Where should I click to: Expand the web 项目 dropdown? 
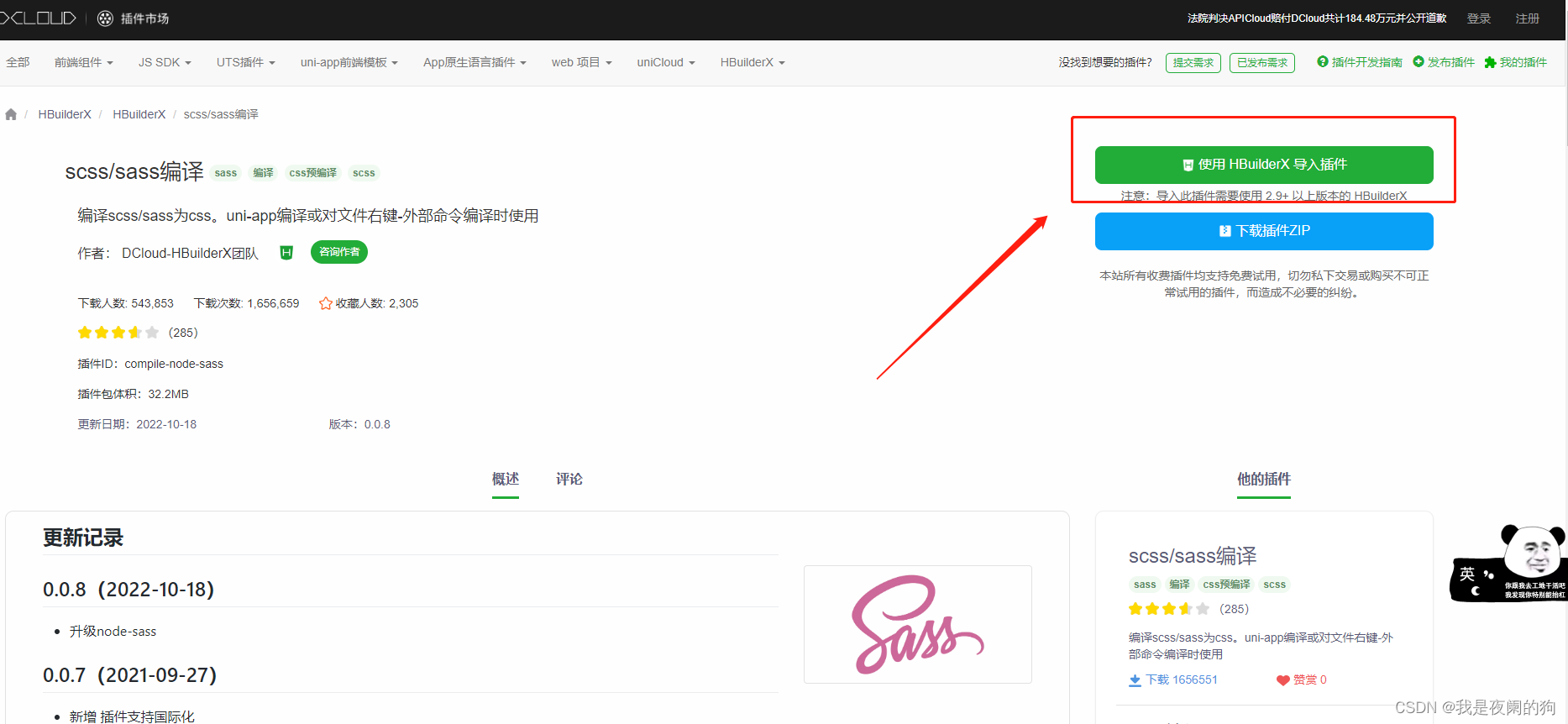point(582,62)
